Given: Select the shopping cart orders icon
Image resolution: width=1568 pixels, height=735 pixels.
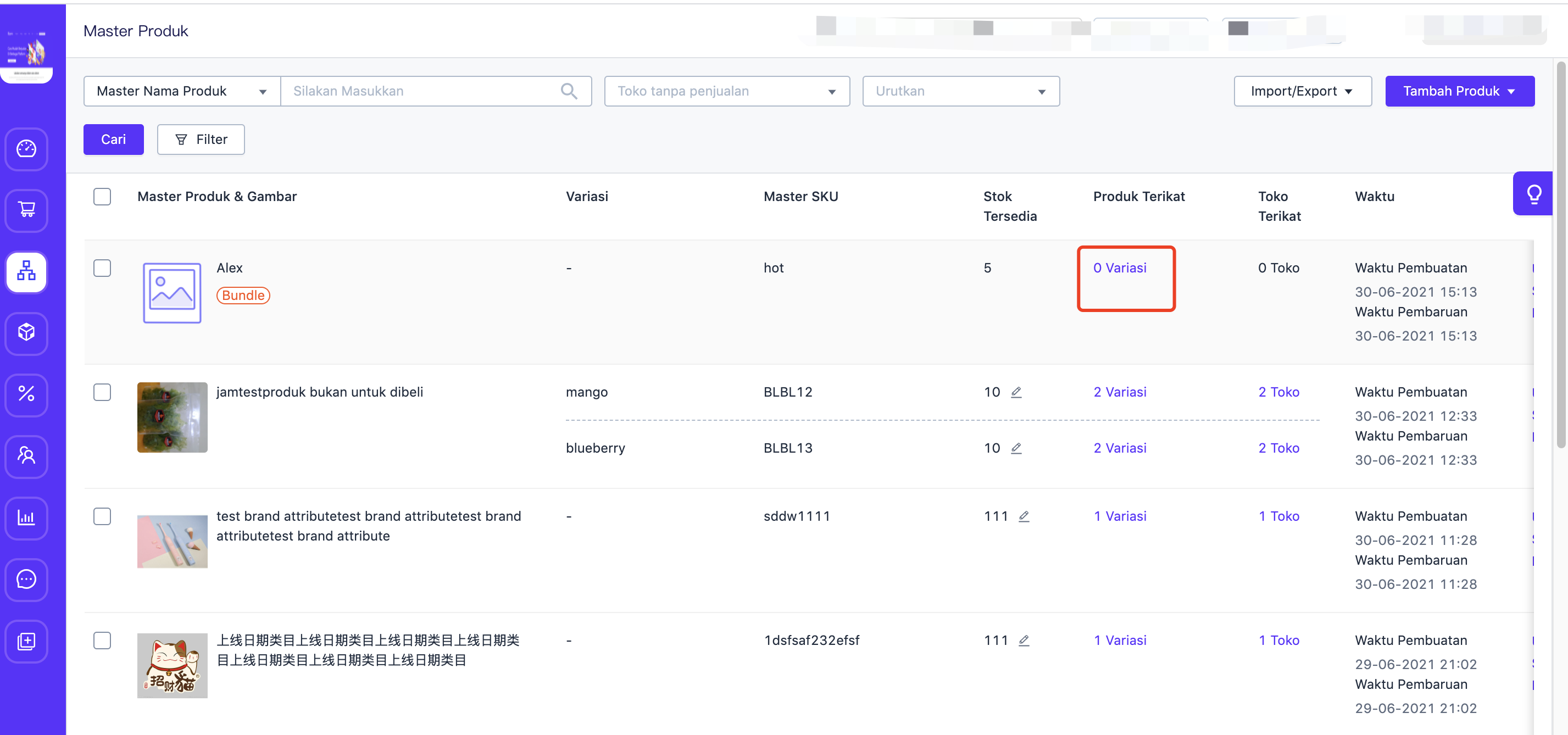Looking at the screenshot, I should (x=26, y=210).
